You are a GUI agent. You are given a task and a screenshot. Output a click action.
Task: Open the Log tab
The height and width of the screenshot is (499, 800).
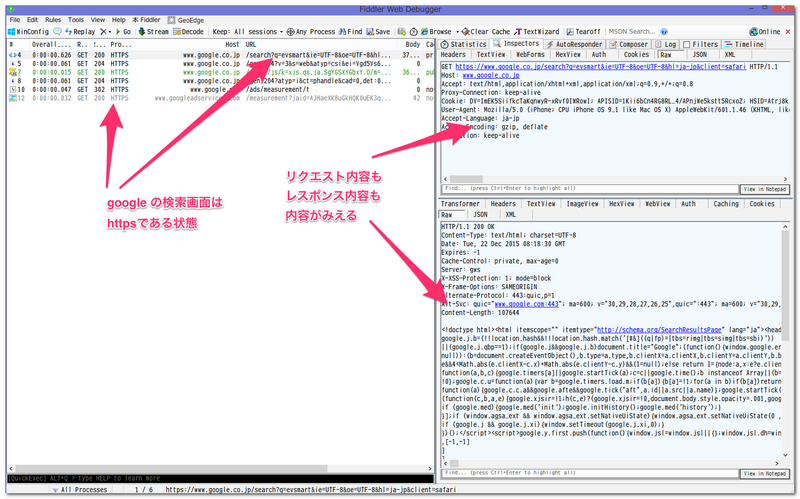666,44
